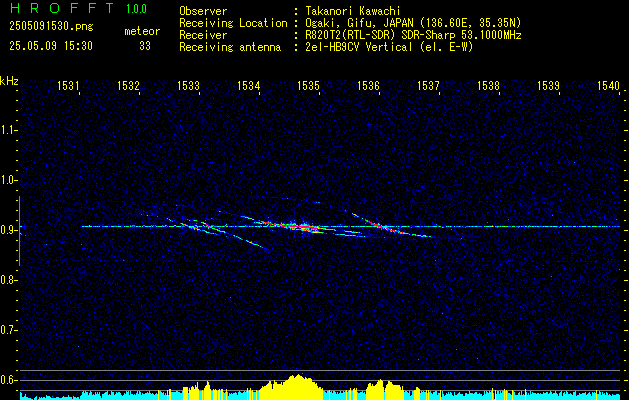The width and height of the screenshot is (629, 400).
Task: Click the 0.7 kHz frequency label
Action: coord(7,330)
